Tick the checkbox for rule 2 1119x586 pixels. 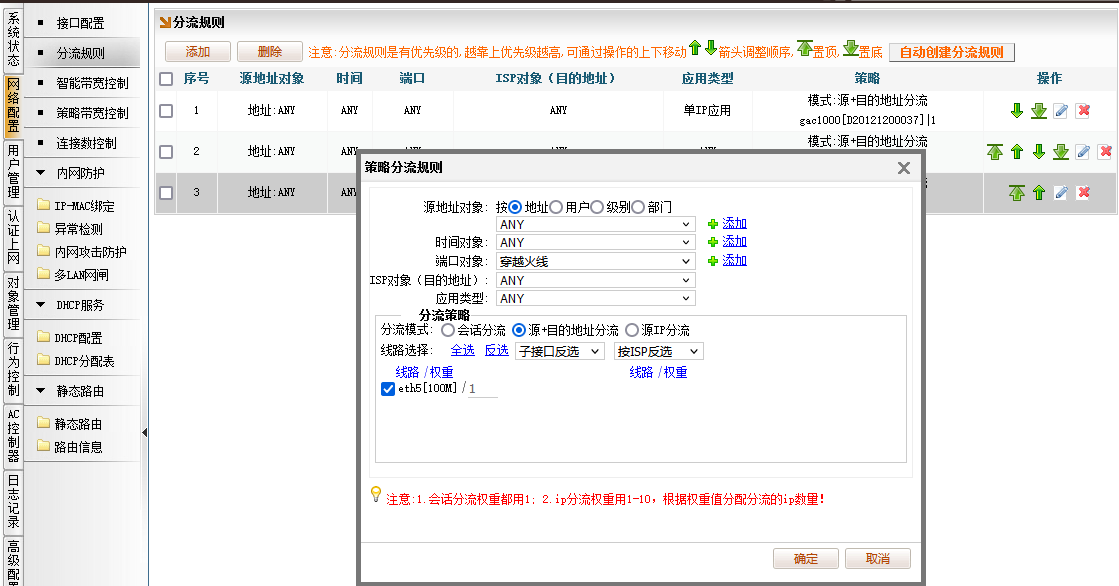pos(166,151)
